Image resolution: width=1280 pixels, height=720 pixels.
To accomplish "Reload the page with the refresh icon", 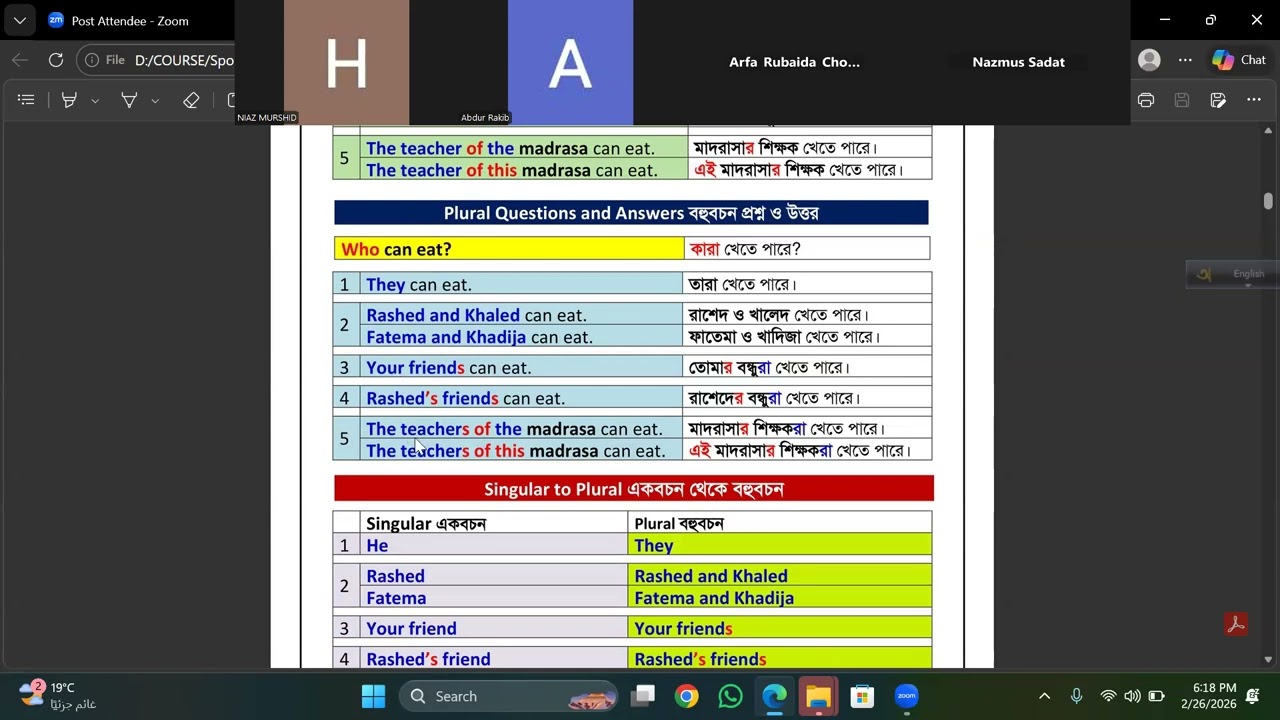I will coord(56,60).
